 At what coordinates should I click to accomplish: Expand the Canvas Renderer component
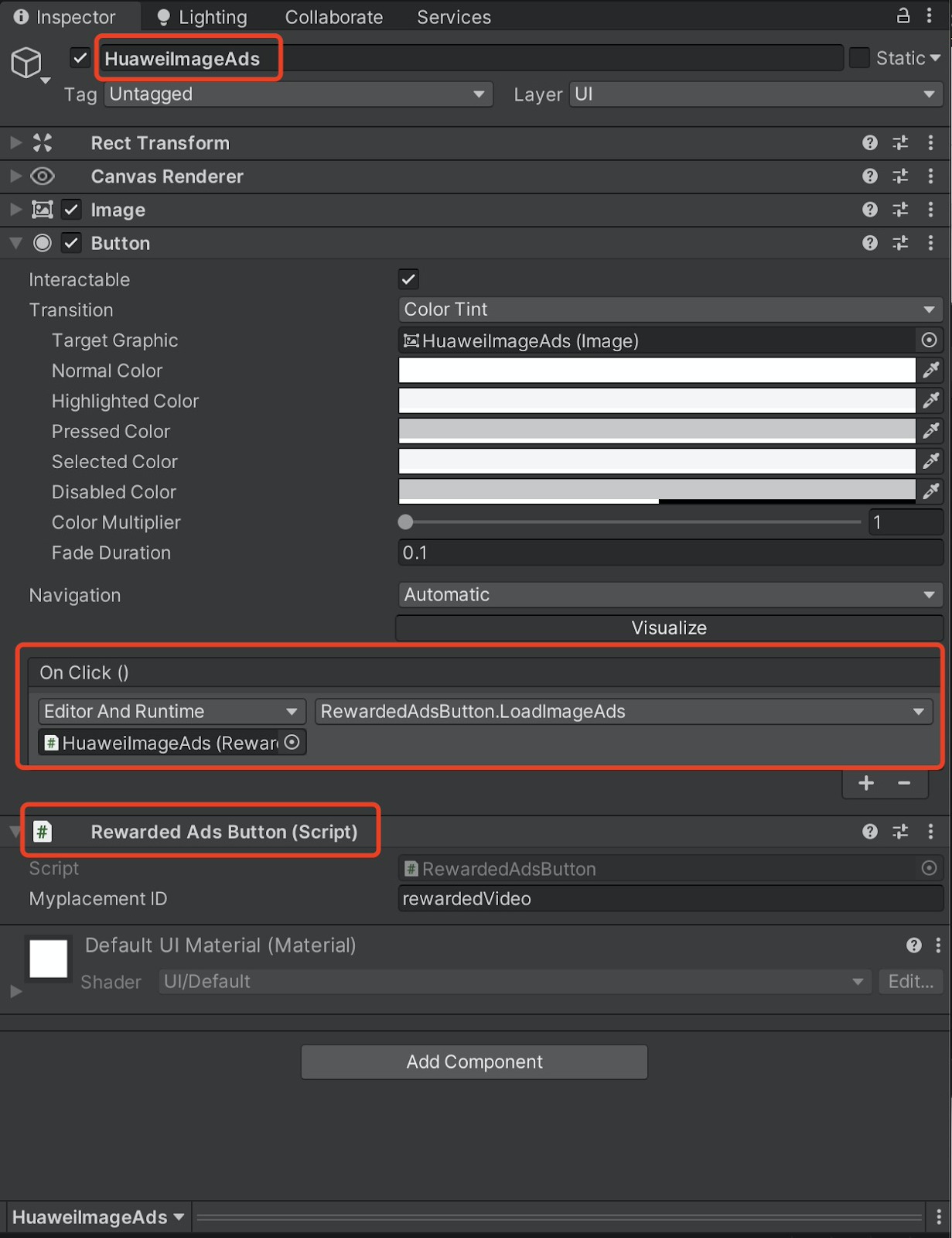point(15,176)
